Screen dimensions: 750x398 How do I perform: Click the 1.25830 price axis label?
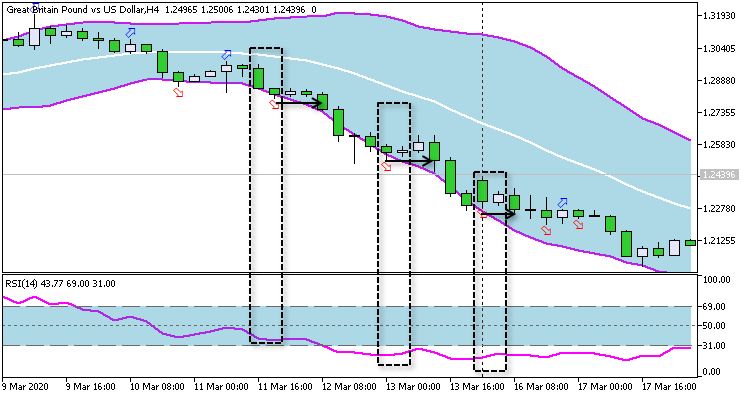coord(718,144)
